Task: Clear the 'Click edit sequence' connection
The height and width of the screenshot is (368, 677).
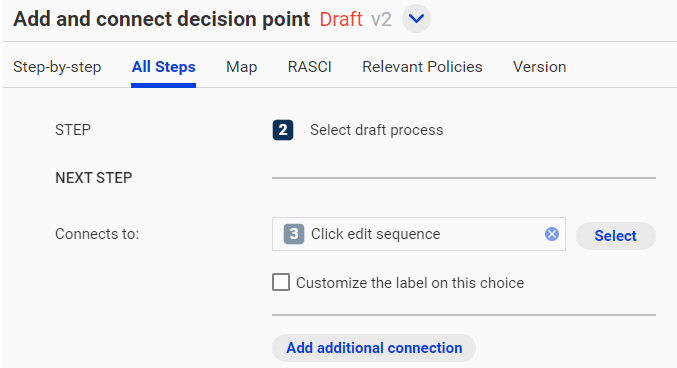Action: click(551, 234)
